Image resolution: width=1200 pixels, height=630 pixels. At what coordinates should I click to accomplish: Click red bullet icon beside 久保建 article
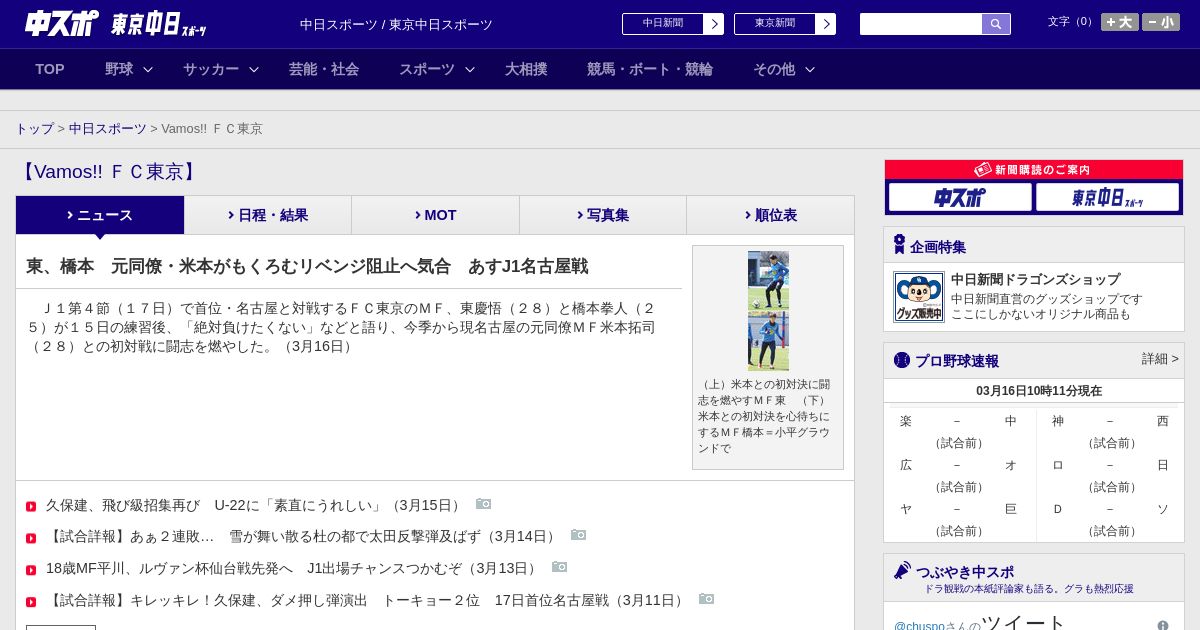pos(31,506)
